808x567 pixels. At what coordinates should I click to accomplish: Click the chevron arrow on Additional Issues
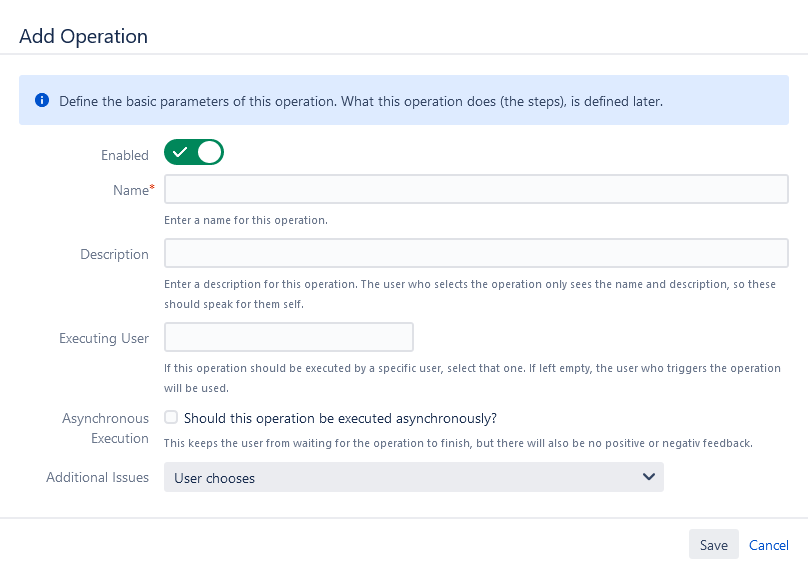648,477
